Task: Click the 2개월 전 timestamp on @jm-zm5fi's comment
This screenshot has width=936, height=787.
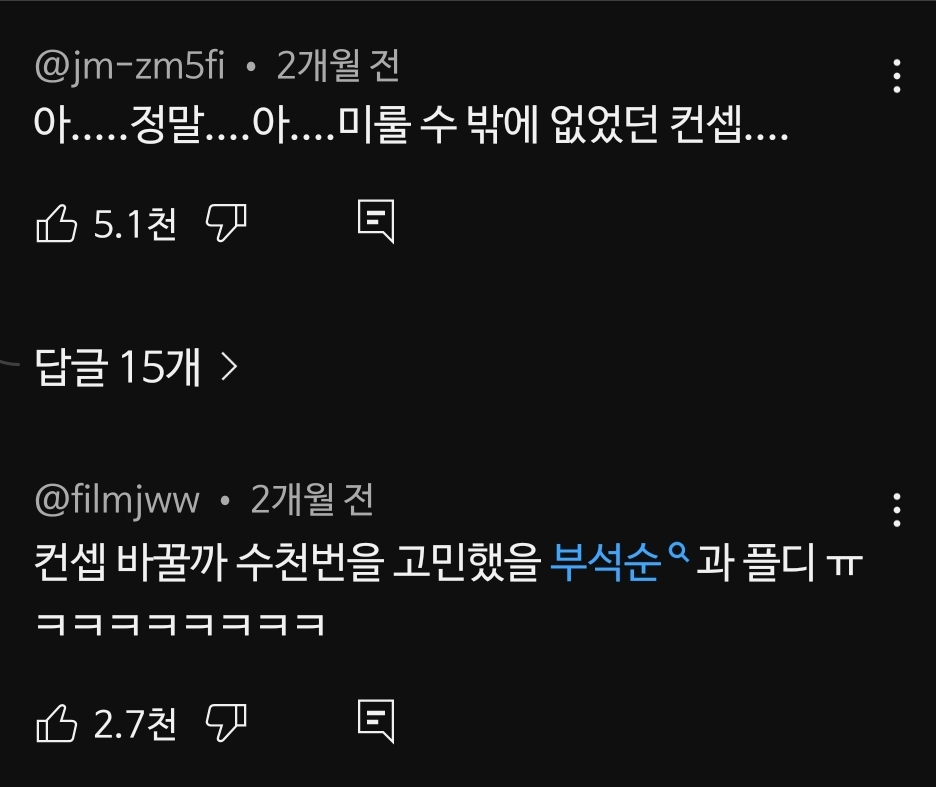Action: (338, 66)
